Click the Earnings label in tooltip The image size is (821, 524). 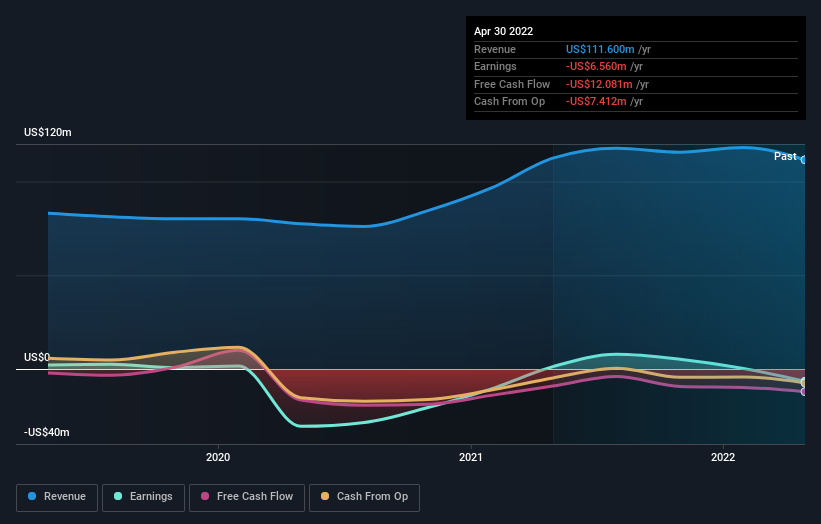pyautogui.click(x=495, y=66)
